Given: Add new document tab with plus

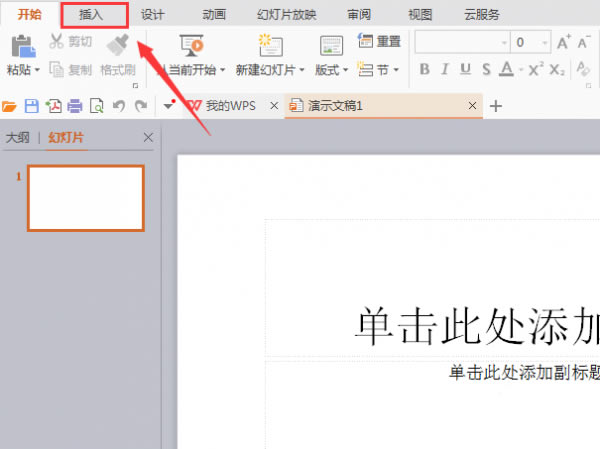Looking at the screenshot, I should coord(496,106).
